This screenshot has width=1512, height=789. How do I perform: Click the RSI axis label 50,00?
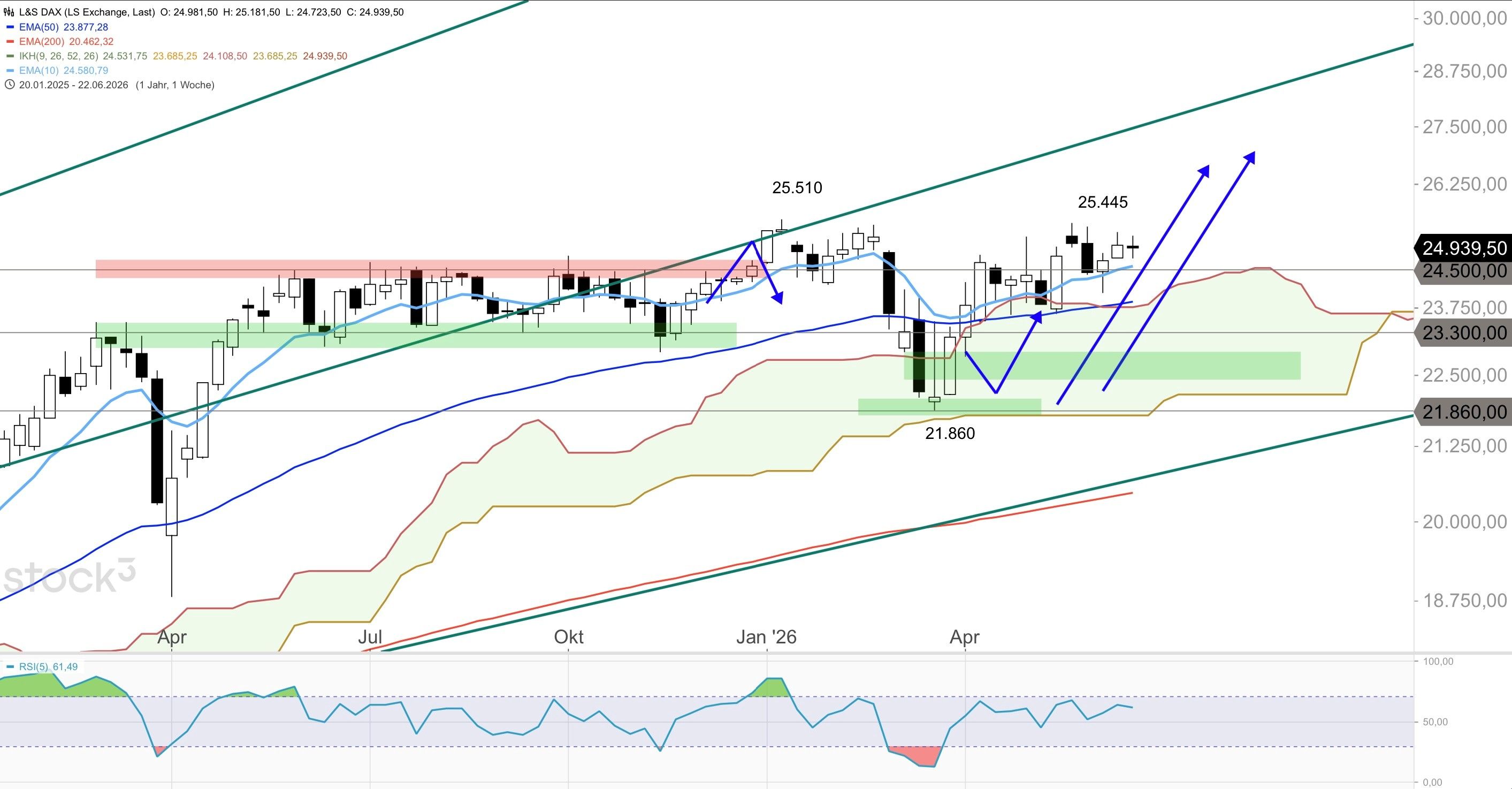[x=1435, y=722]
